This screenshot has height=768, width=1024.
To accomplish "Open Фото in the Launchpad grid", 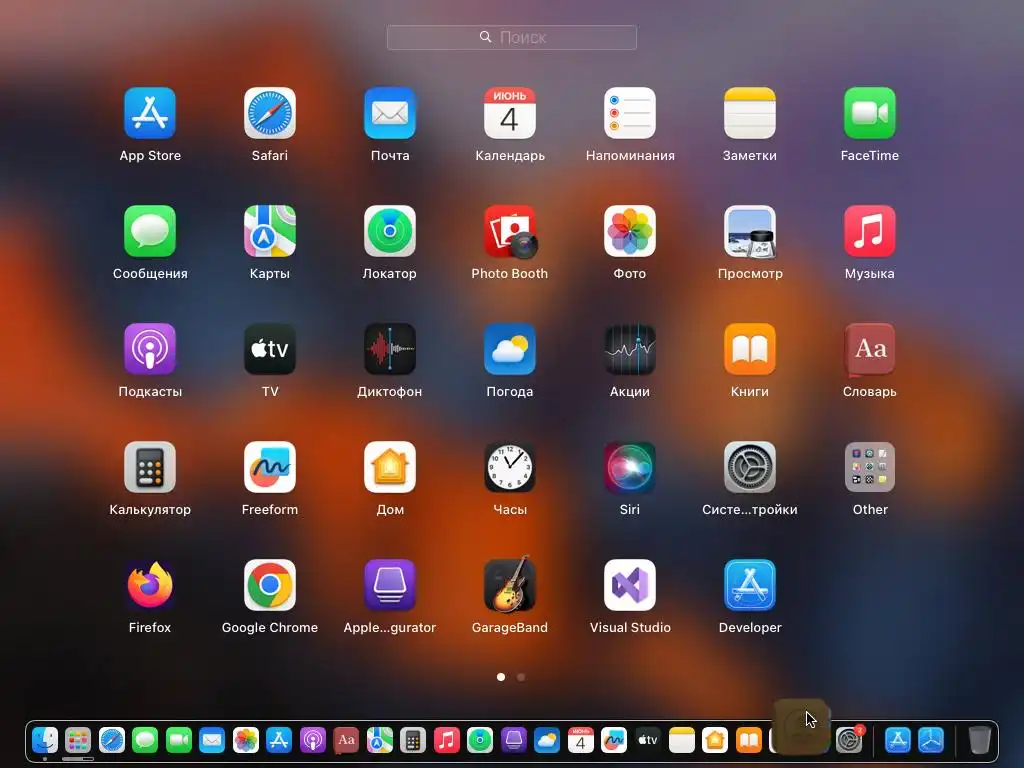I will tap(630, 231).
